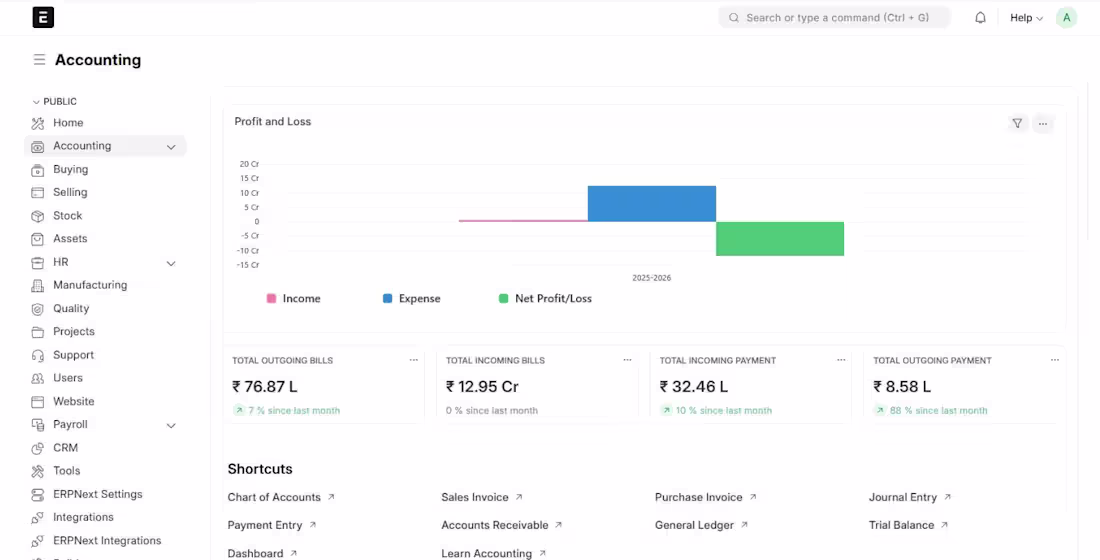The width and height of the screenshot is (1100, 560).
Task: Click the Quality shield icon
Action: coord(38,309)
